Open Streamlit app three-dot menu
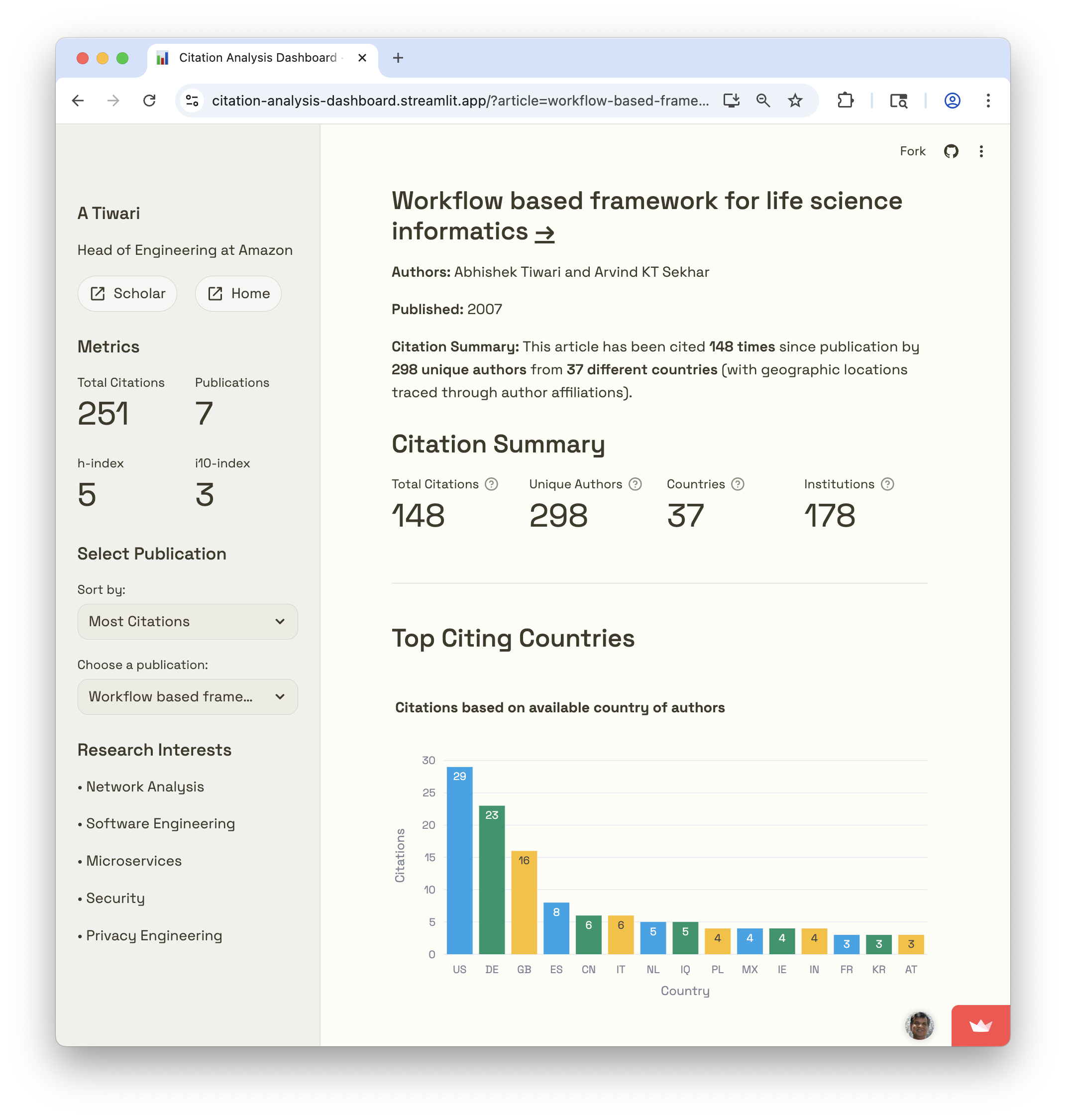Screen dimensions: 1066x1120 [981, 151]
